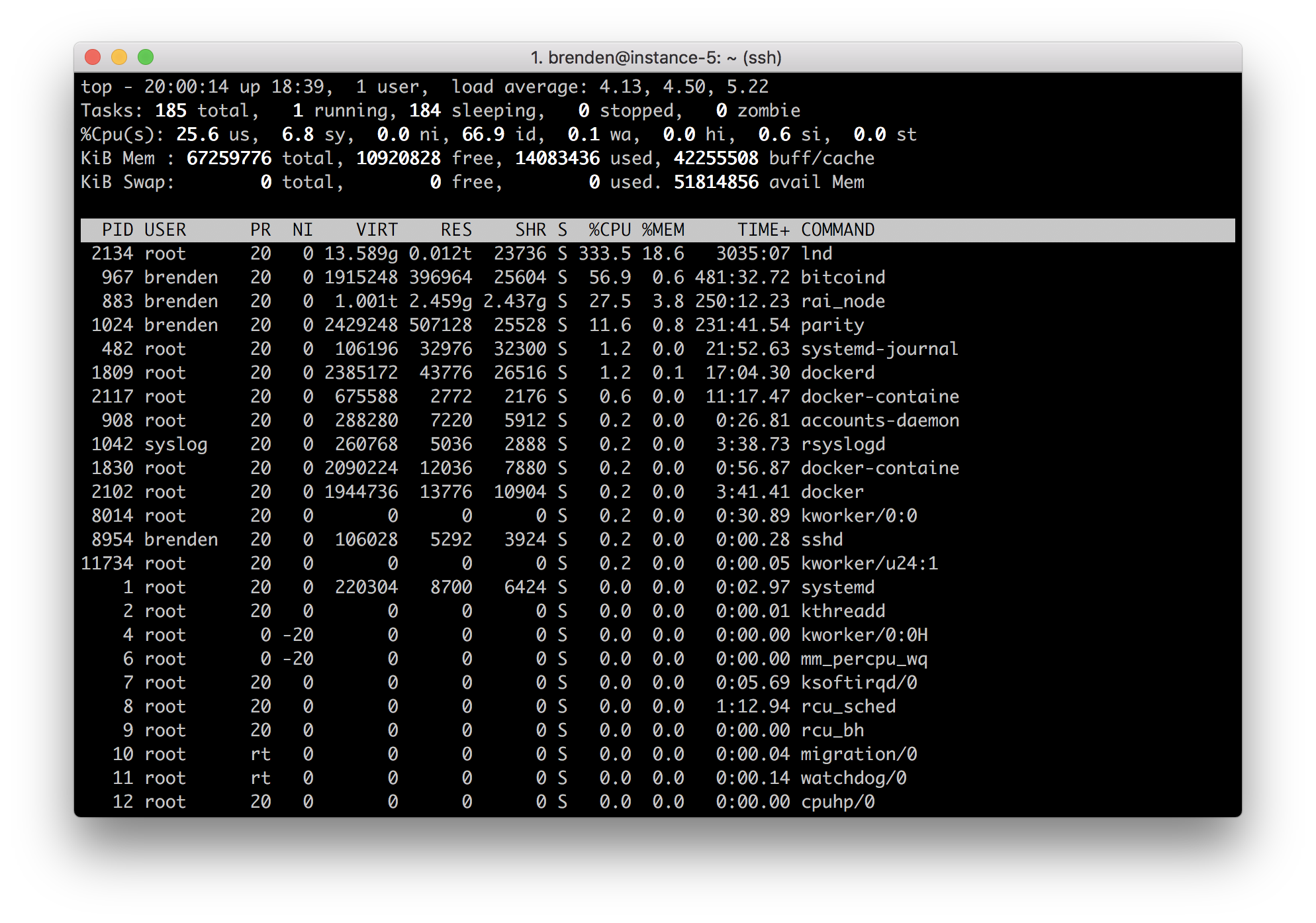Click the 13.589g VIRT value
This screenshot has width=1316, height=923.
click(361, 254)
